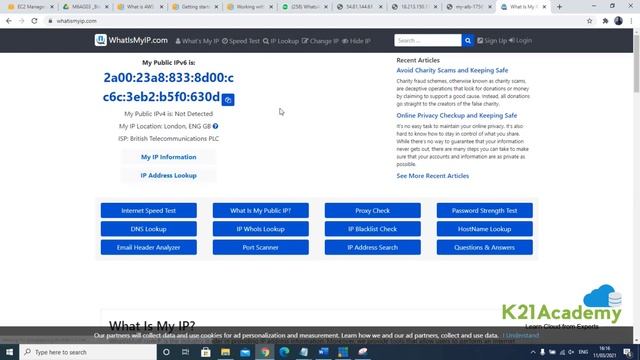Screen dimensions: 640x360
Task: Copy the IPv6 address with copy icon
Action: pyautogui.click(x=228, y=100)
